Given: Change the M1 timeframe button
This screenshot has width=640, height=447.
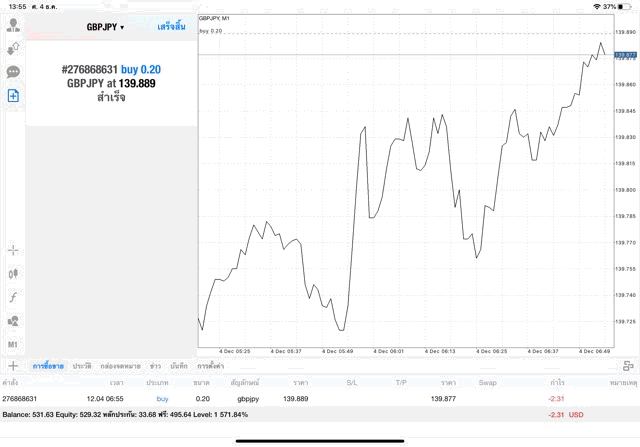Looking at the screenshot, I should point(13,345).
